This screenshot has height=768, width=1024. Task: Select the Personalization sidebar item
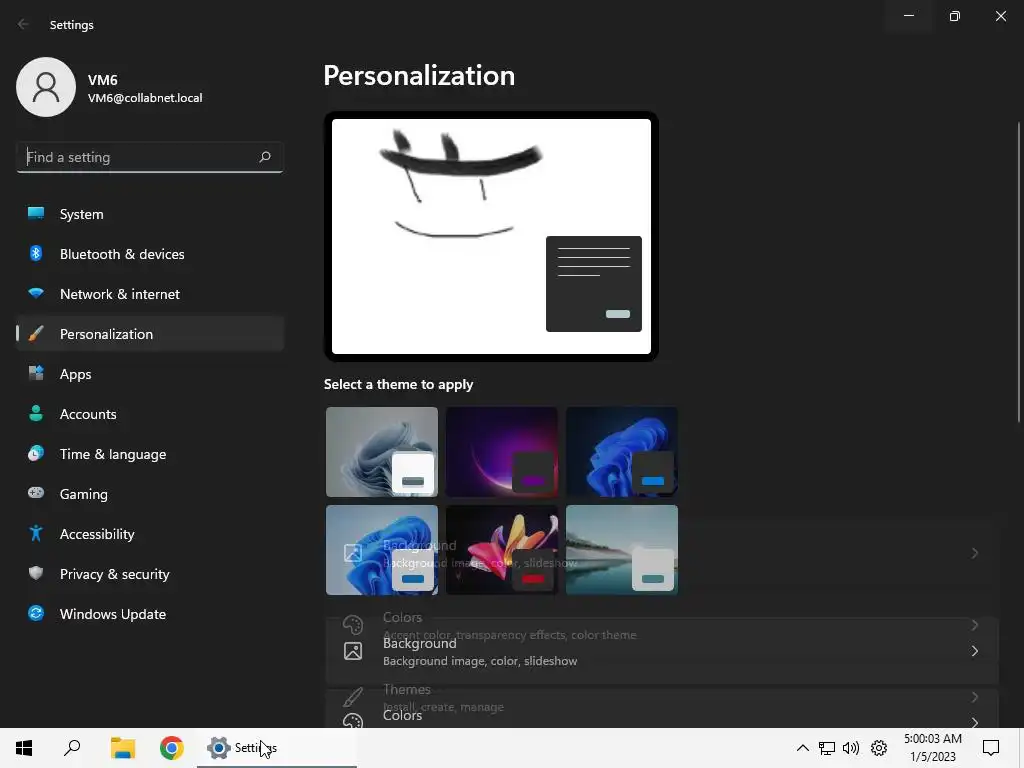click(x=150, y=334)
